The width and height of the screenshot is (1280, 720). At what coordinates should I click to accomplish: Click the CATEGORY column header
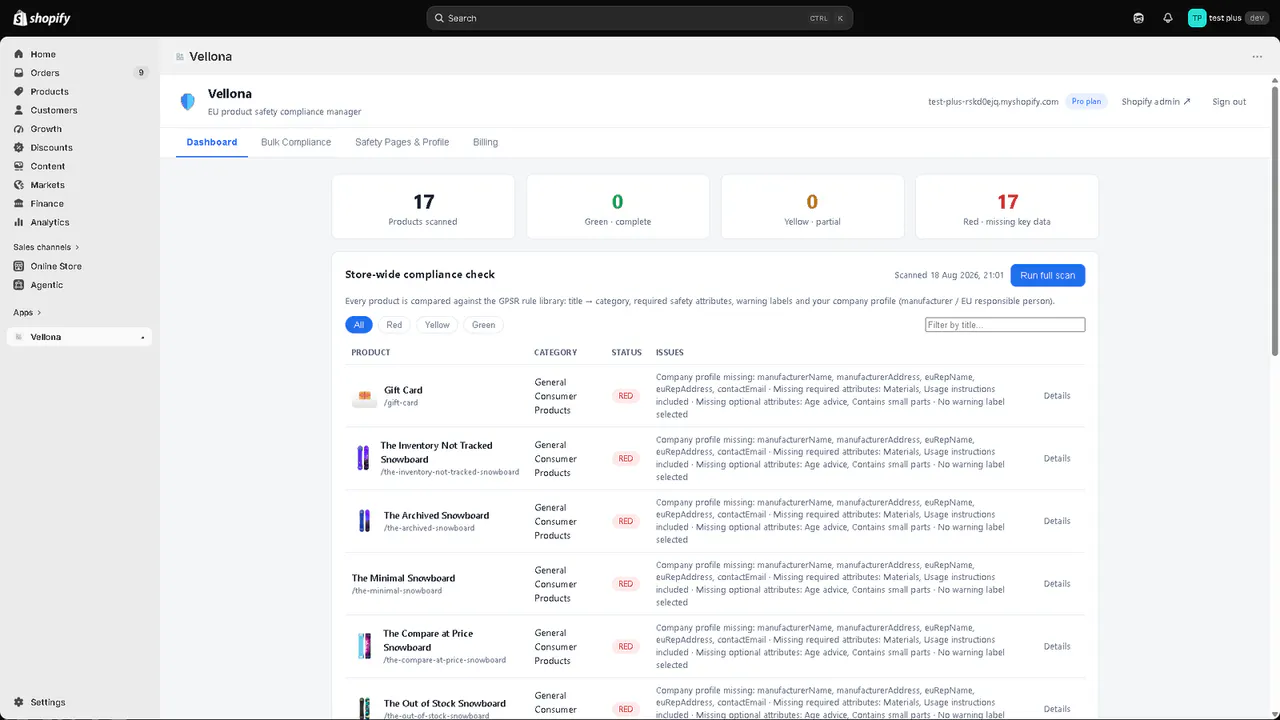coord(556,352)
